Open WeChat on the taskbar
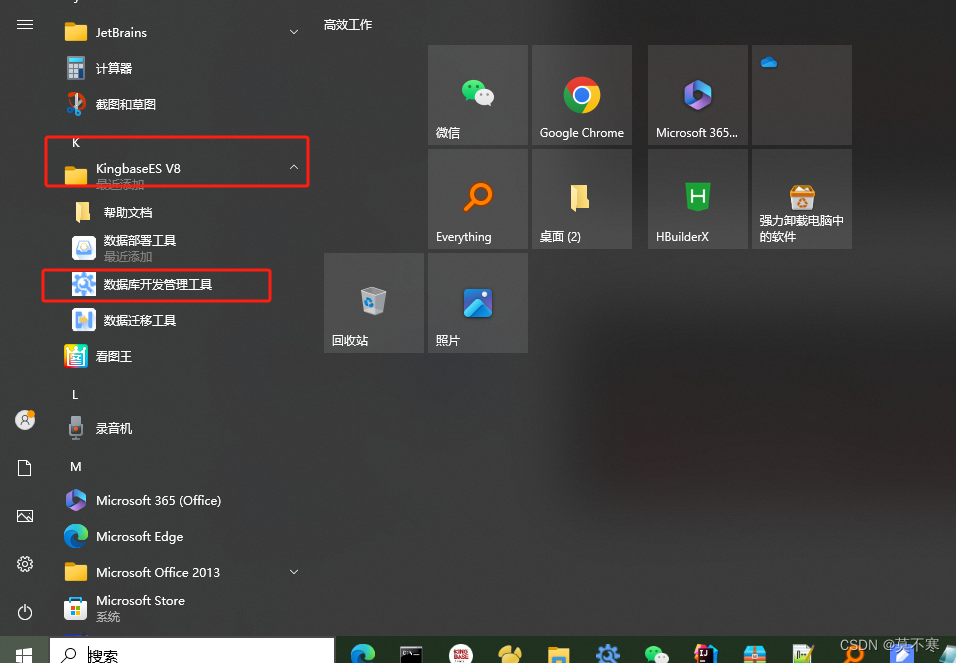The height and width of the screenshot is (663, 956). coord(657,654)
